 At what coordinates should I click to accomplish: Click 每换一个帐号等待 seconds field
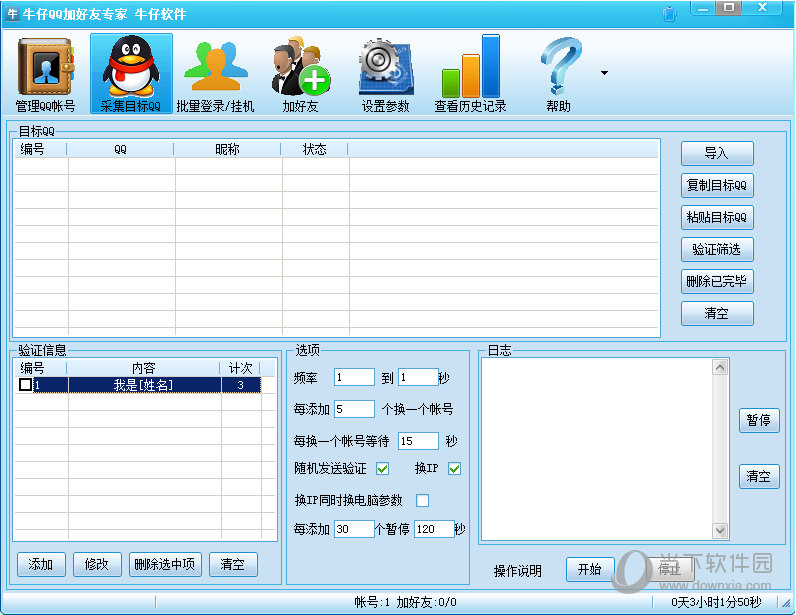click(x=418, y=441)
